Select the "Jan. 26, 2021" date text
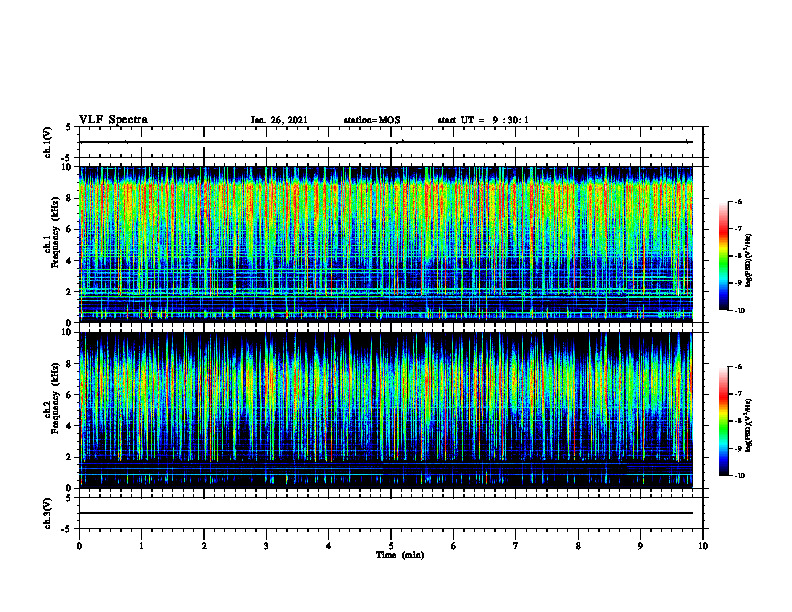The image size is (792, 612). [279, 120]
